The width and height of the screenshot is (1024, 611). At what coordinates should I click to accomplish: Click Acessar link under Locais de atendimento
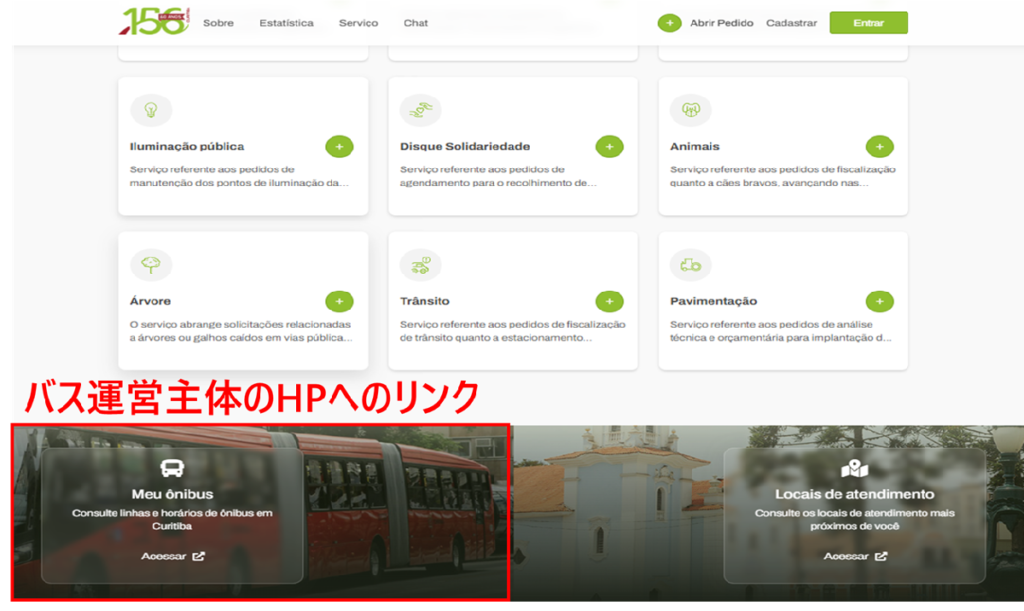coord(854,556)
